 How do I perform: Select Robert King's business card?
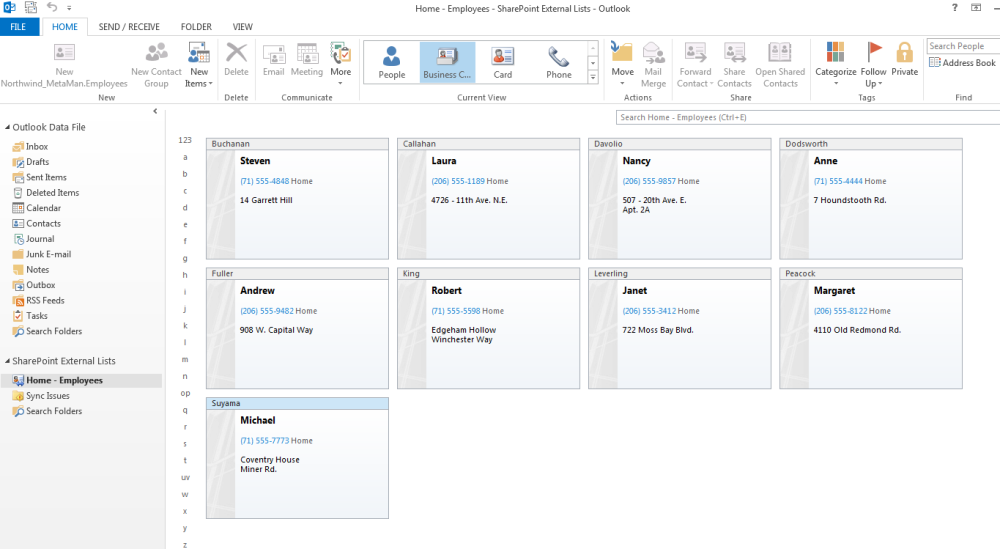[x=489, y=328]
